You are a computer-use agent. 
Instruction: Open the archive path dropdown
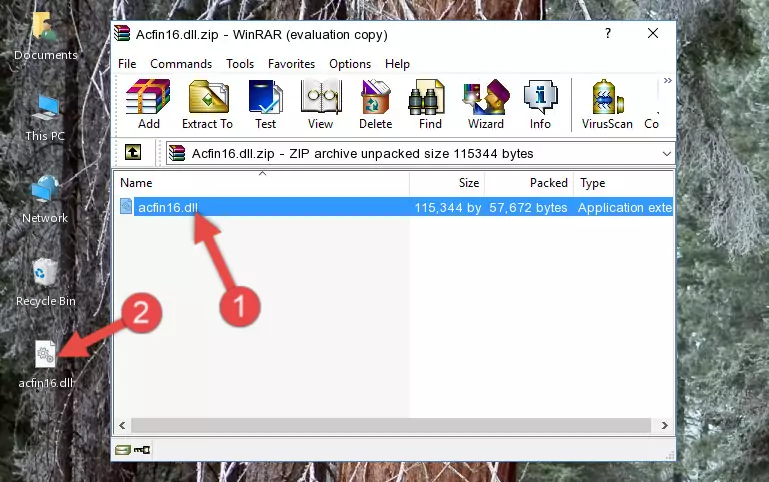(666, 154)
